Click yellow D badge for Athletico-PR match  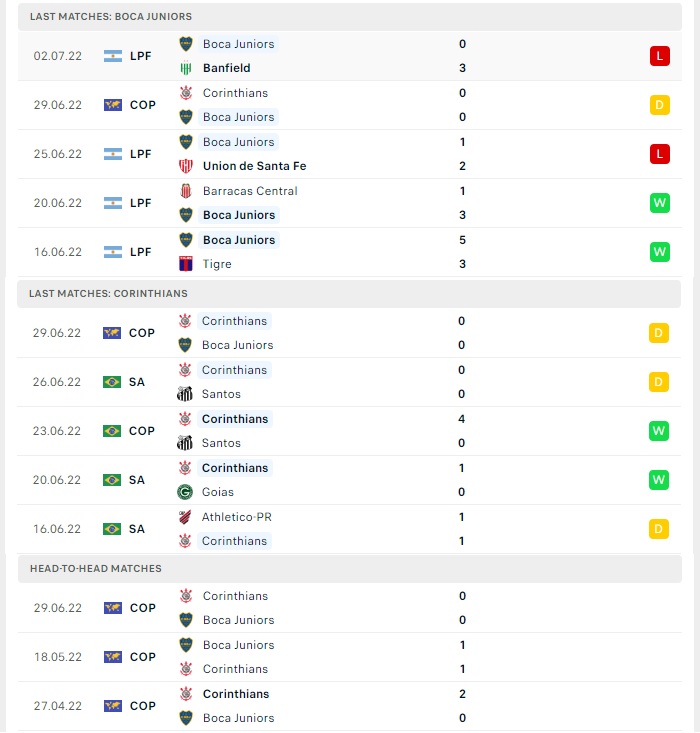click(658, 529)
